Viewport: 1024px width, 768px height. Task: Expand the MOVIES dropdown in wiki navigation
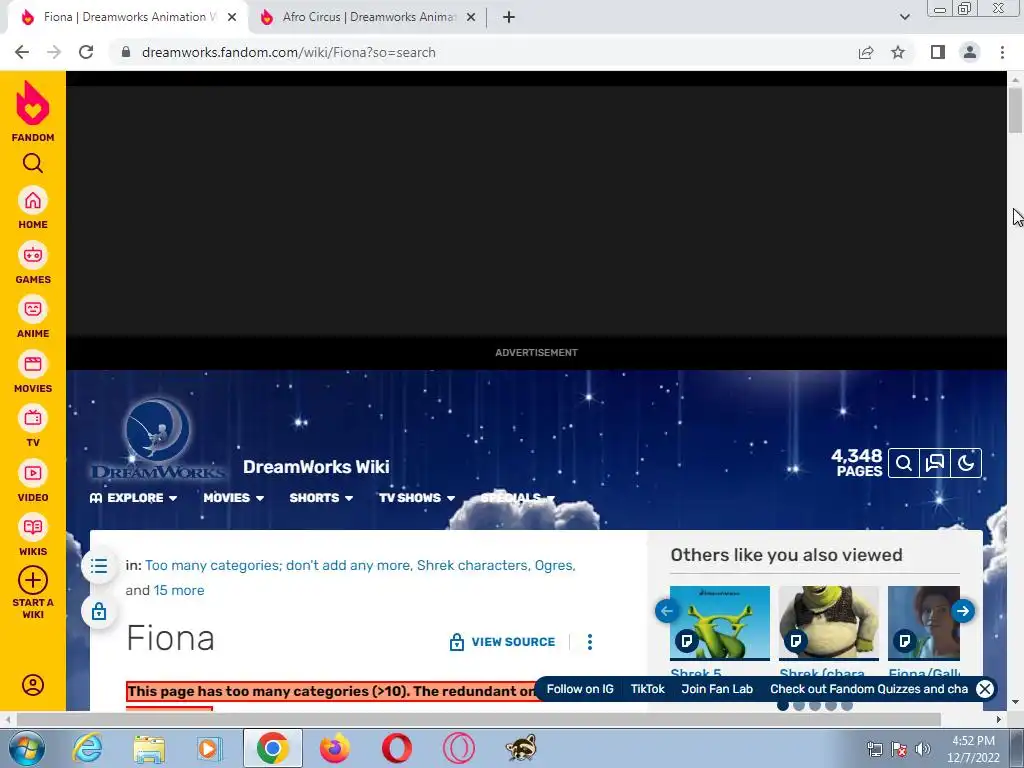(x=233, y=498)
